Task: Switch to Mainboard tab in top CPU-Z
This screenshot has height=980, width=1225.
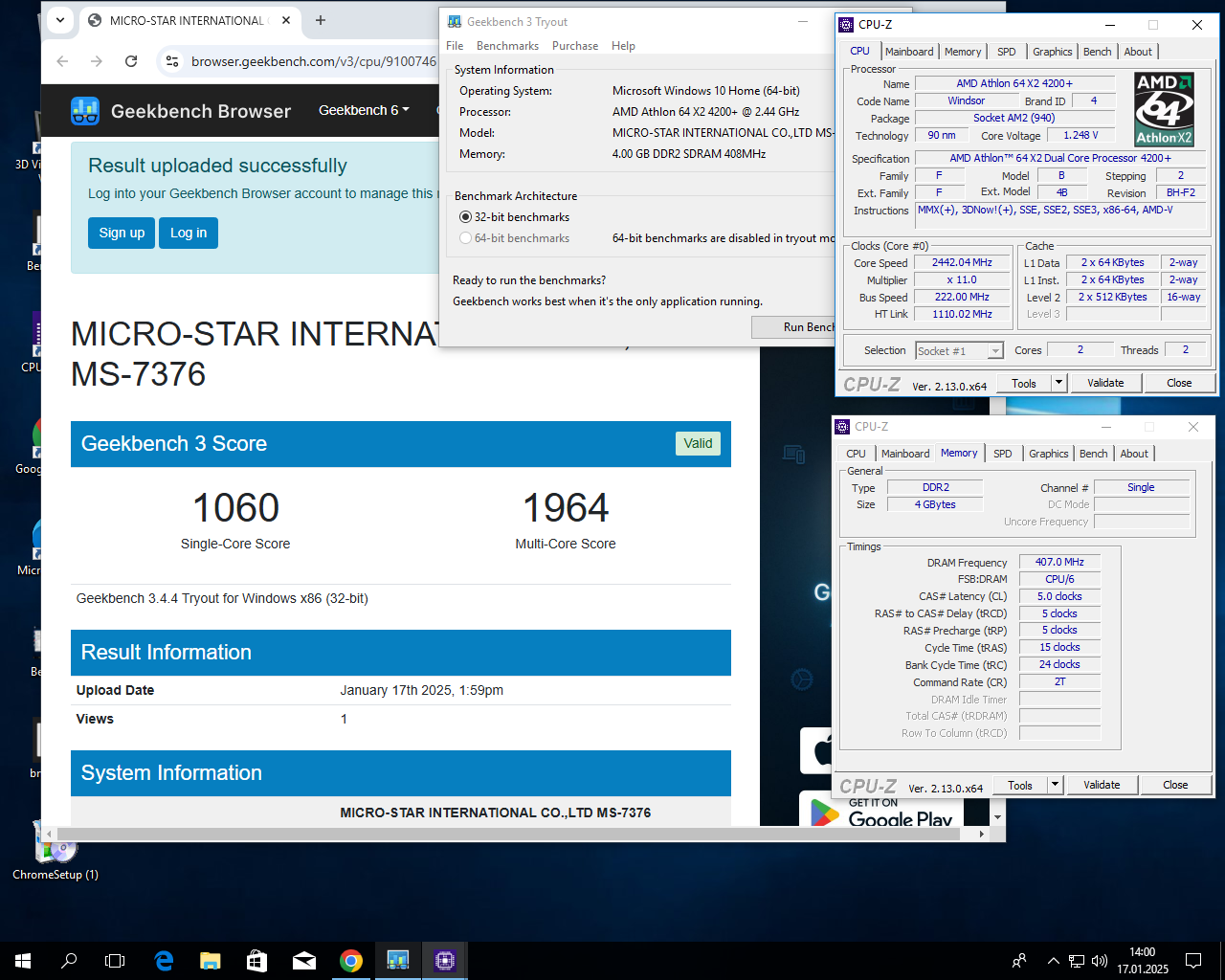Action: pyautogui.click(x=909, y=52)
